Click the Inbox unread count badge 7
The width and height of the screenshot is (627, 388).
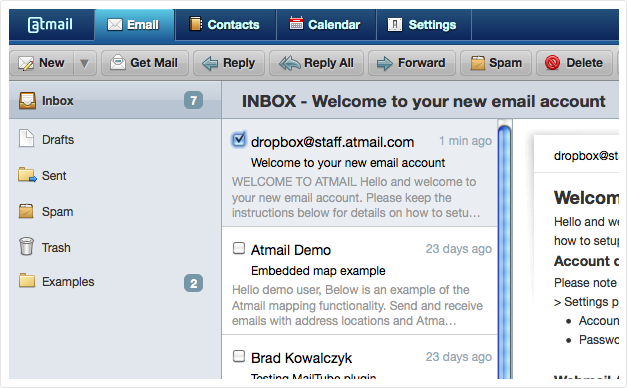[194, 100]
